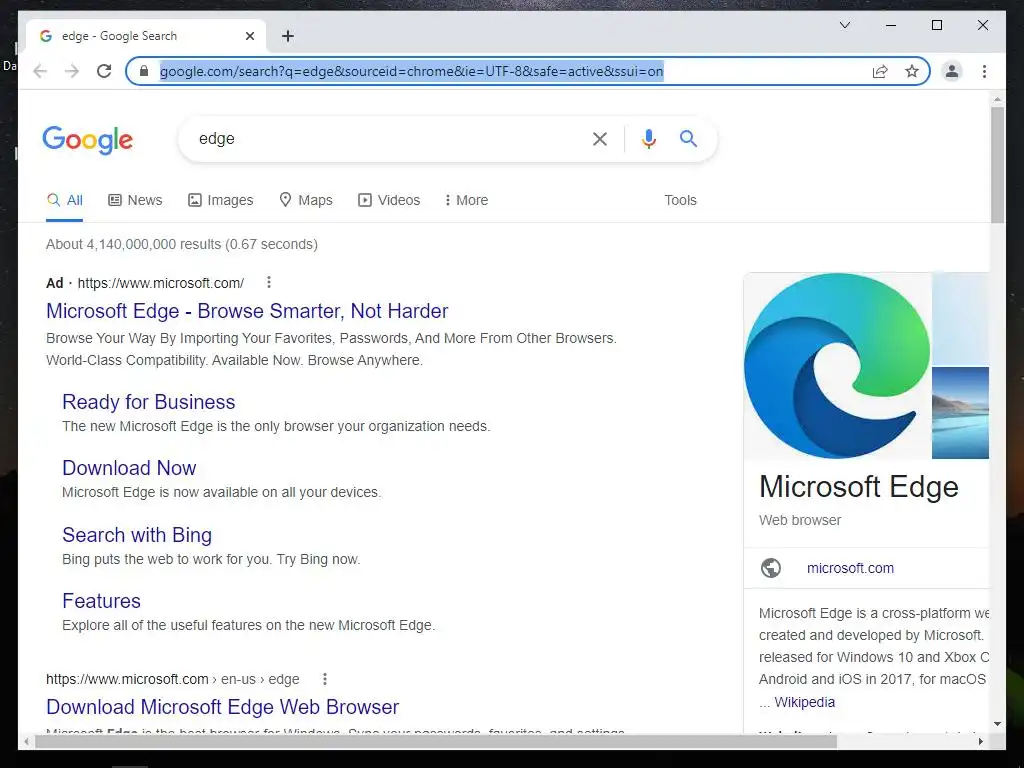Click the scroll right arrow

pos(981,741)
